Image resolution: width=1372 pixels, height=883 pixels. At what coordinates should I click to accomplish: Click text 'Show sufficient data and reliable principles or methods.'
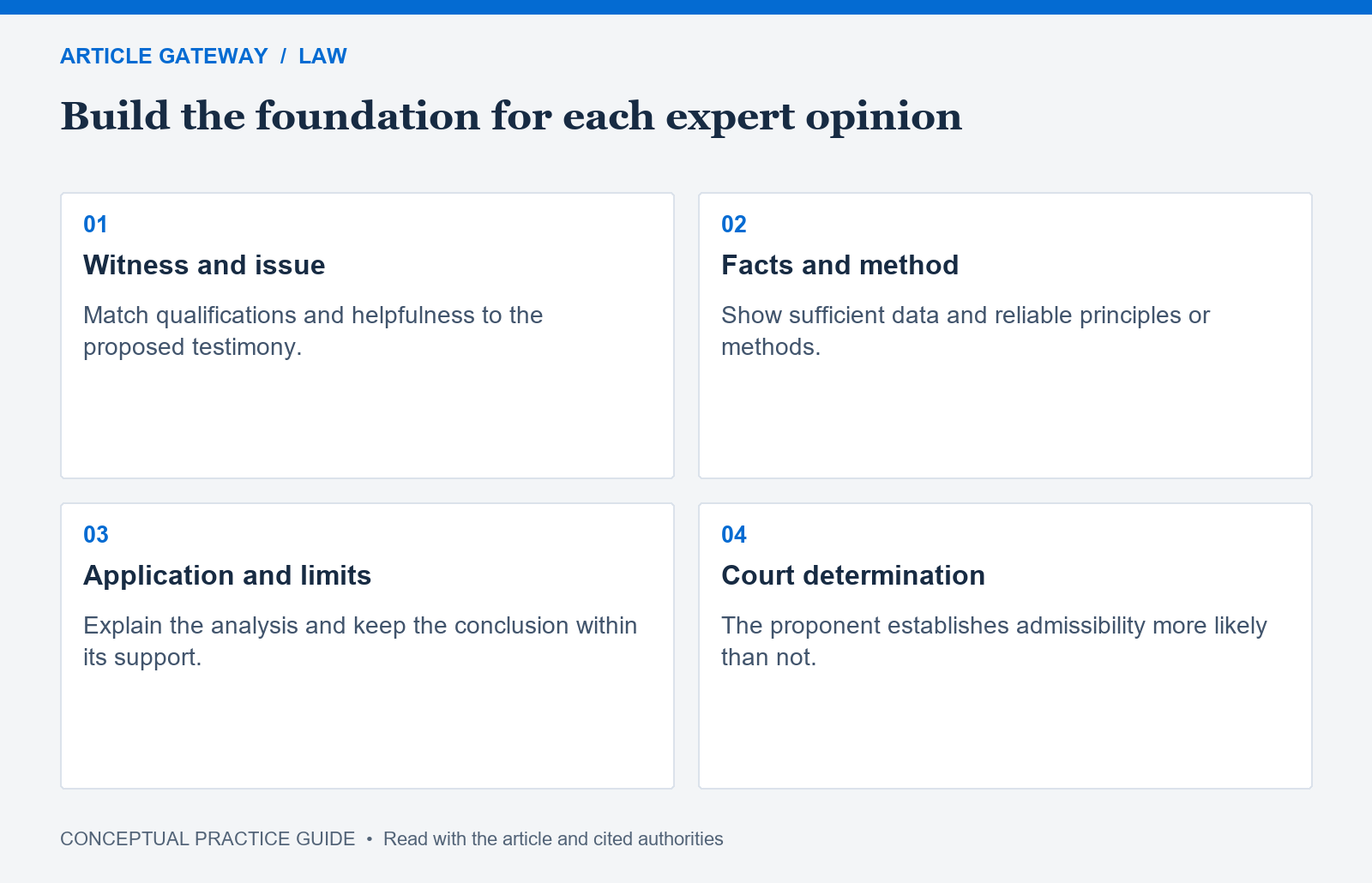click(966, 331)
